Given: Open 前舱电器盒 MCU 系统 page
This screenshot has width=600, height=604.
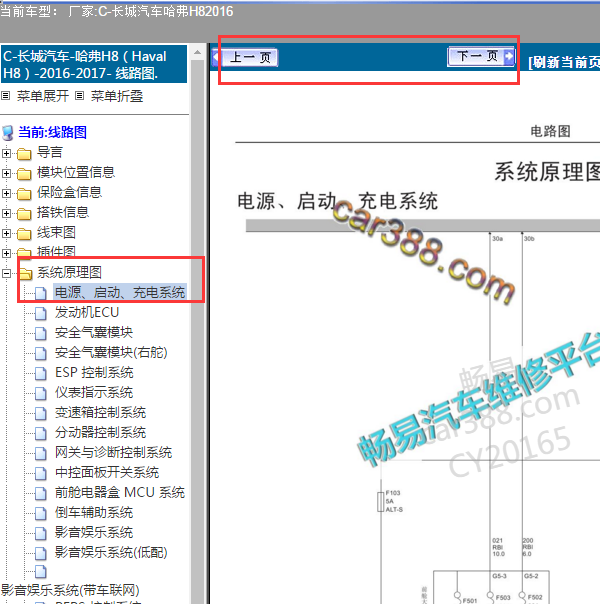Looking at the screenshot, I should [120, 493].
